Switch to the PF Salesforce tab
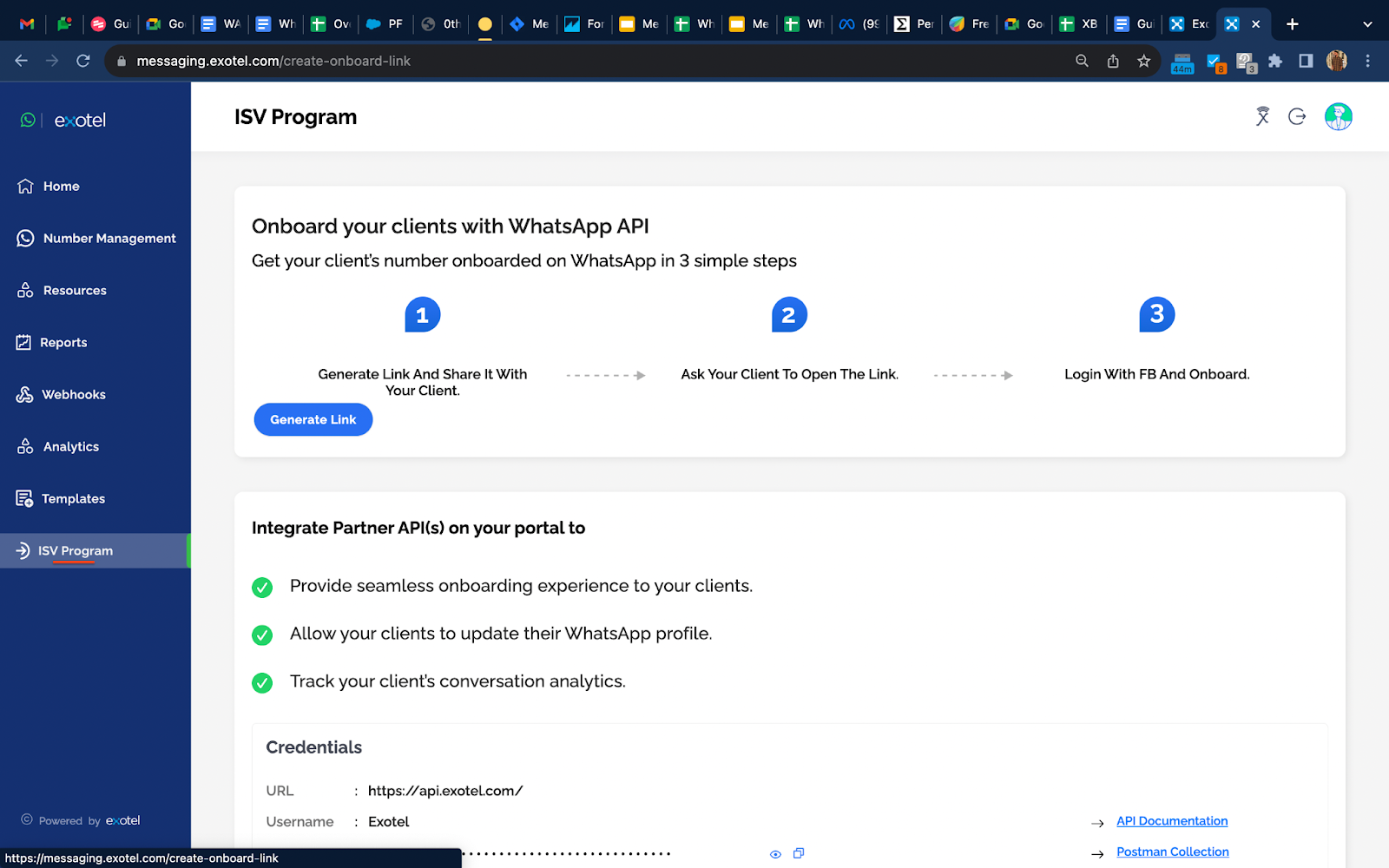 tap(385, 24)
